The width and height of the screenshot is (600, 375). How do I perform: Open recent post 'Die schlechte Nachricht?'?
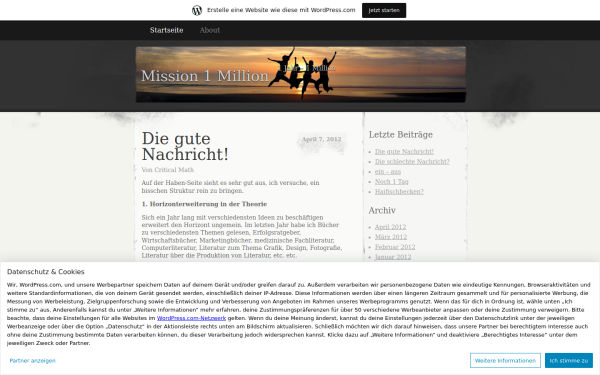(412, 161)
